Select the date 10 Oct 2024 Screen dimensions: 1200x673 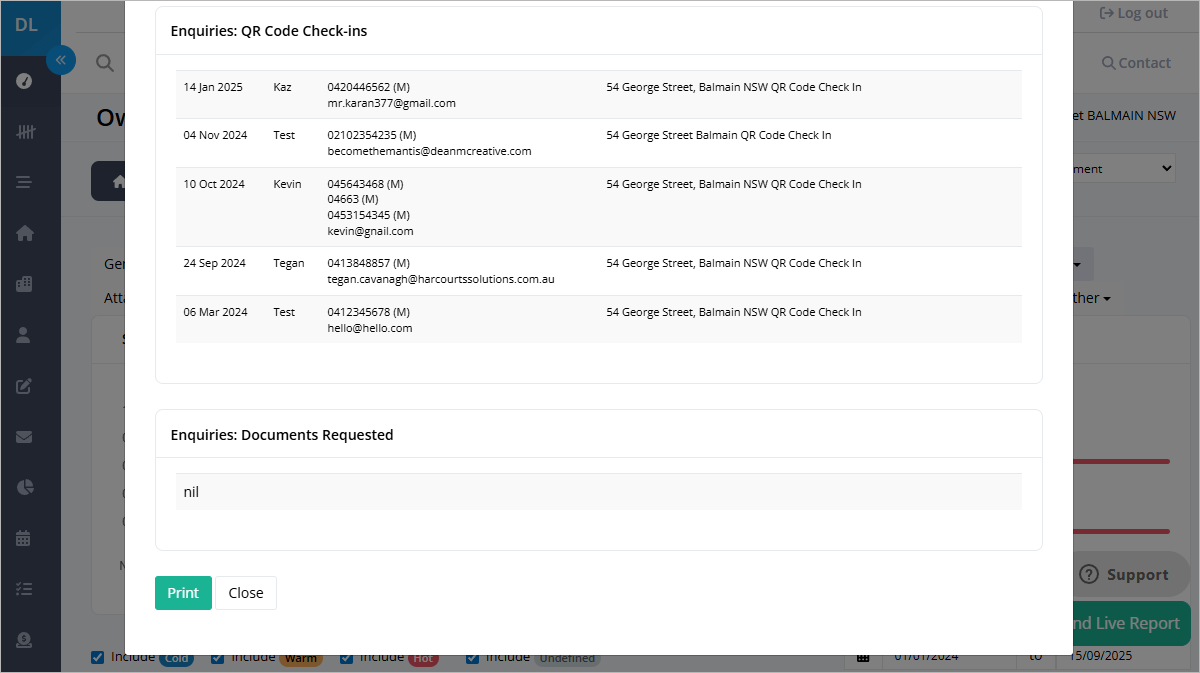tap(214, 184)
